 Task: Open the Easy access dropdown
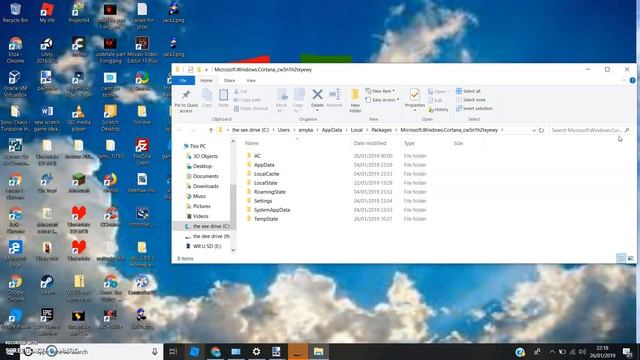[382, 100]
